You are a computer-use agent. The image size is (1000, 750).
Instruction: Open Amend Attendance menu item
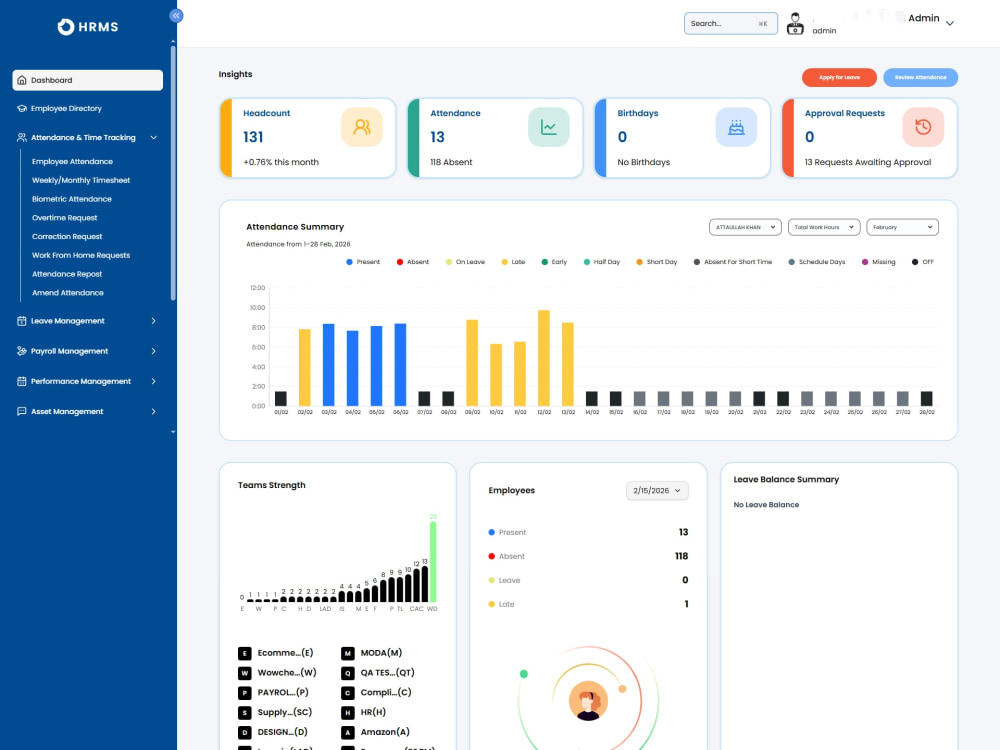[68, 293]
